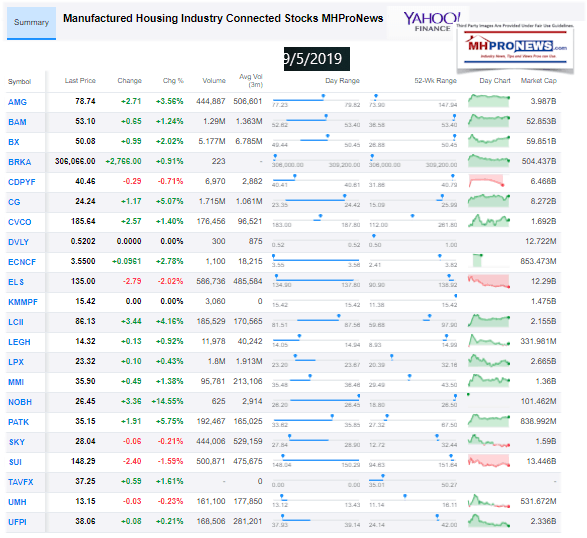Select the LCII ticker
This screenshot has width=587, height=538.
(x=16, y=322)
